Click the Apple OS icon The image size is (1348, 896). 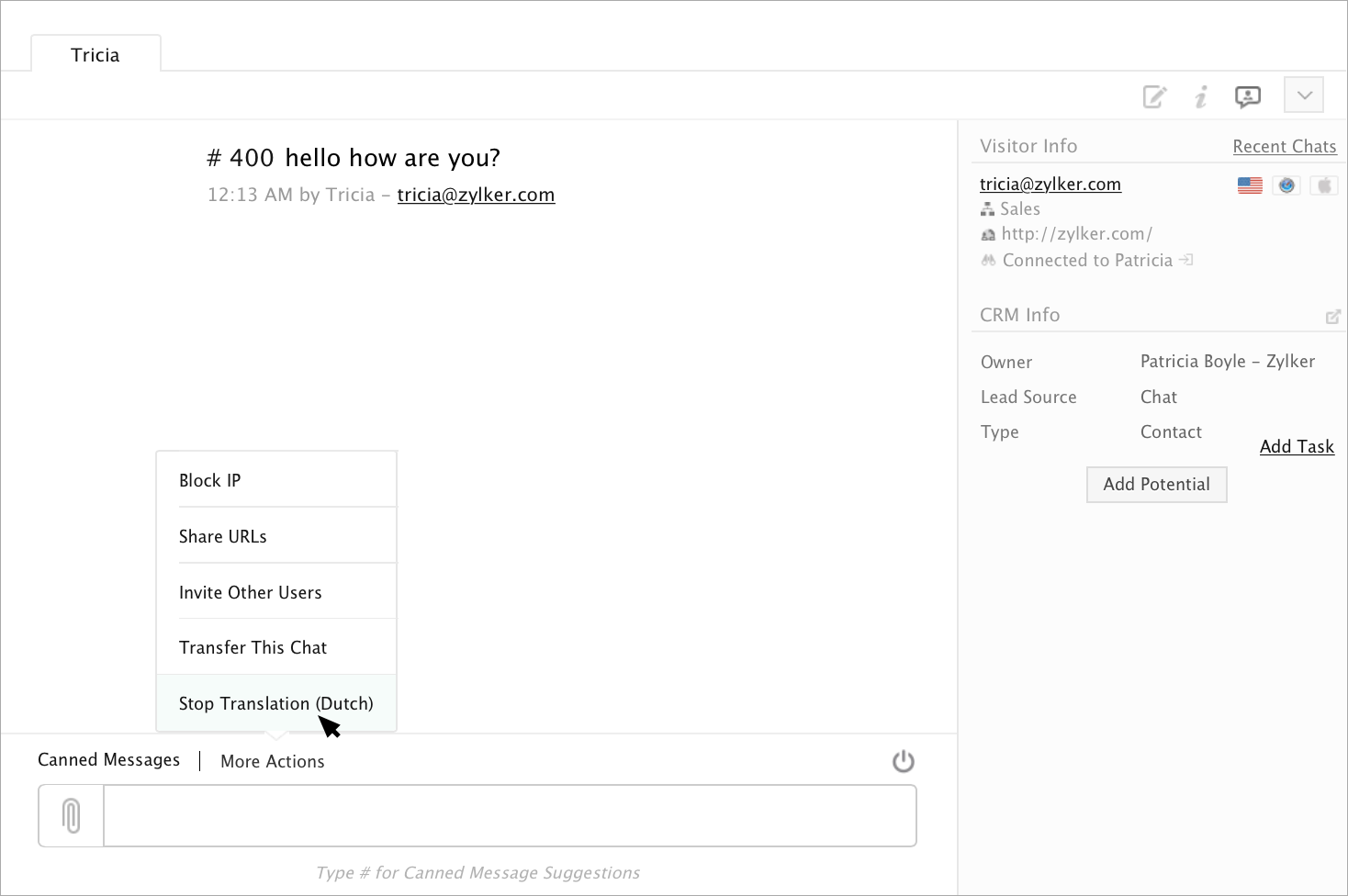point(1323,185)
